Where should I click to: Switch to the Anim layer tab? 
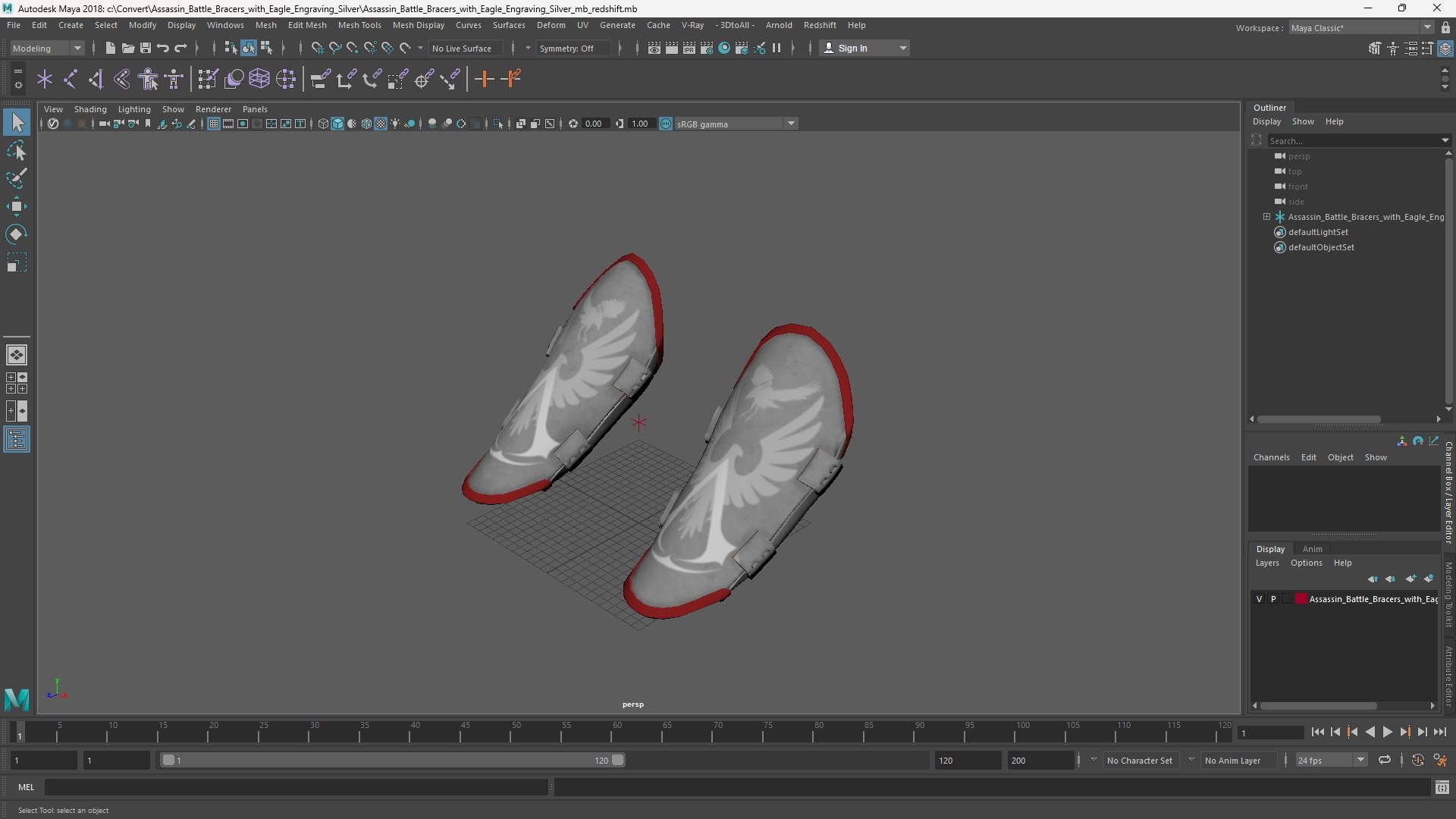point(1312,549)
